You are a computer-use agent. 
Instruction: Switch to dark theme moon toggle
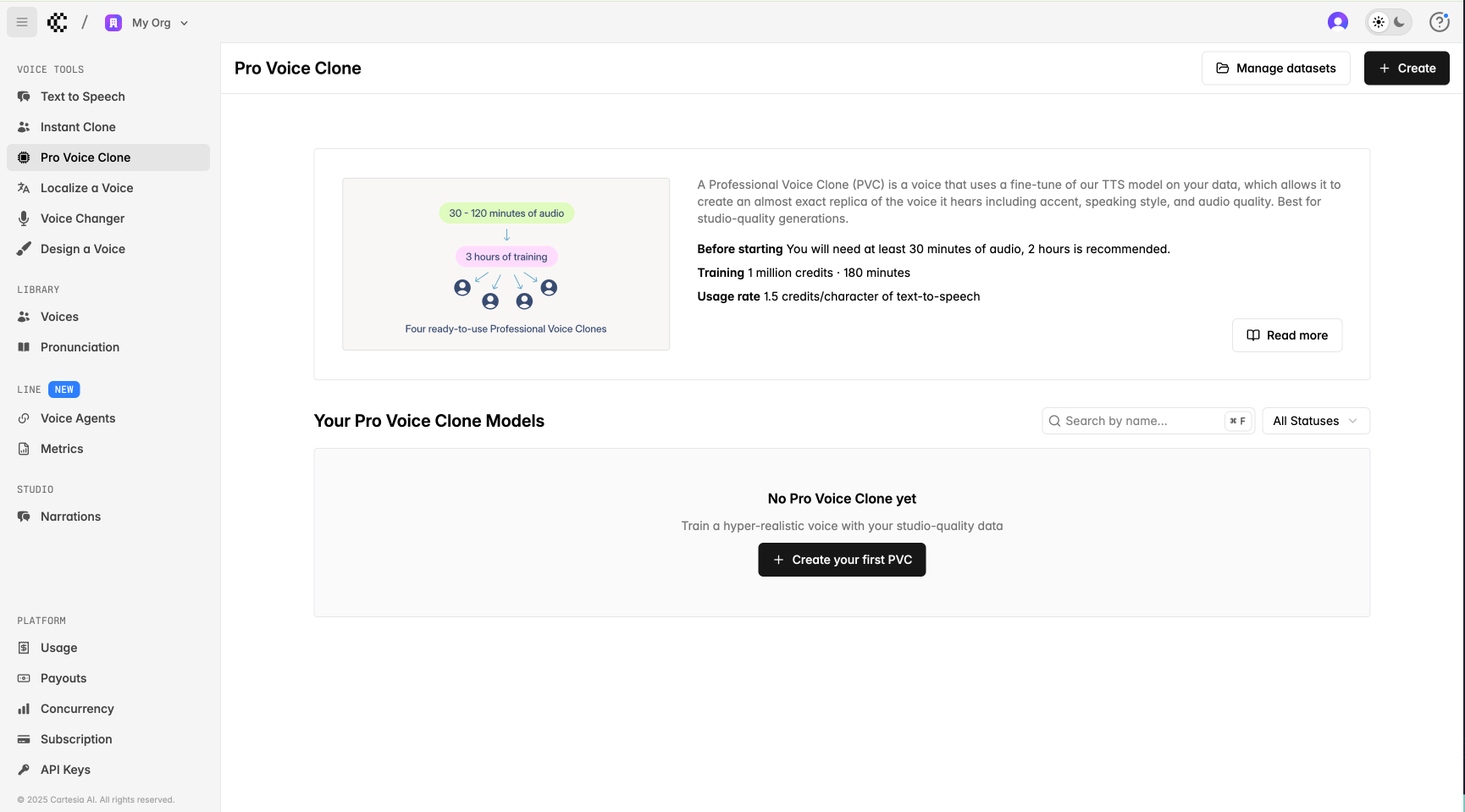tap(1400, 22)
